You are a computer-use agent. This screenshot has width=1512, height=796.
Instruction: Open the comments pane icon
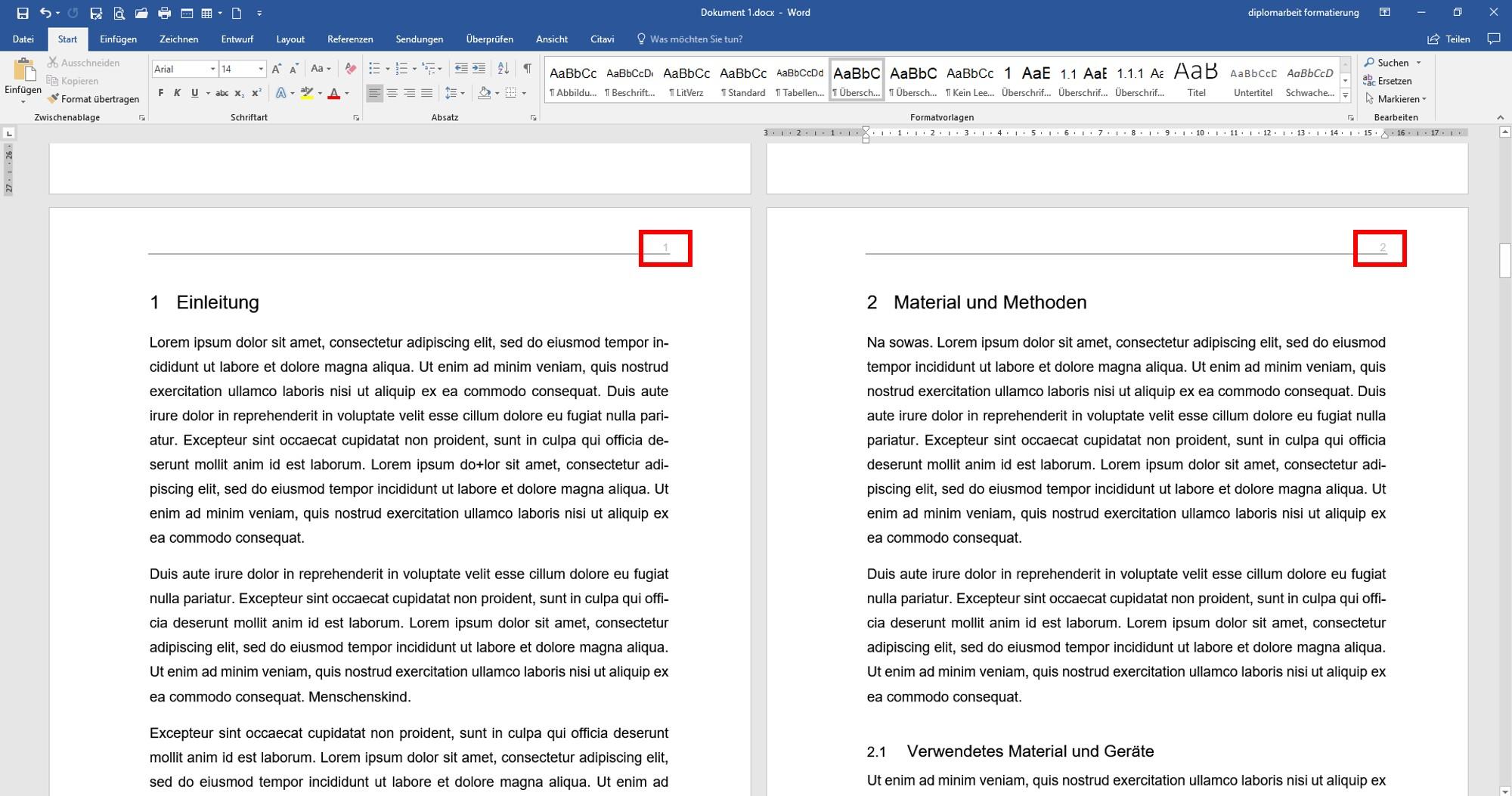pos(1493,39)
